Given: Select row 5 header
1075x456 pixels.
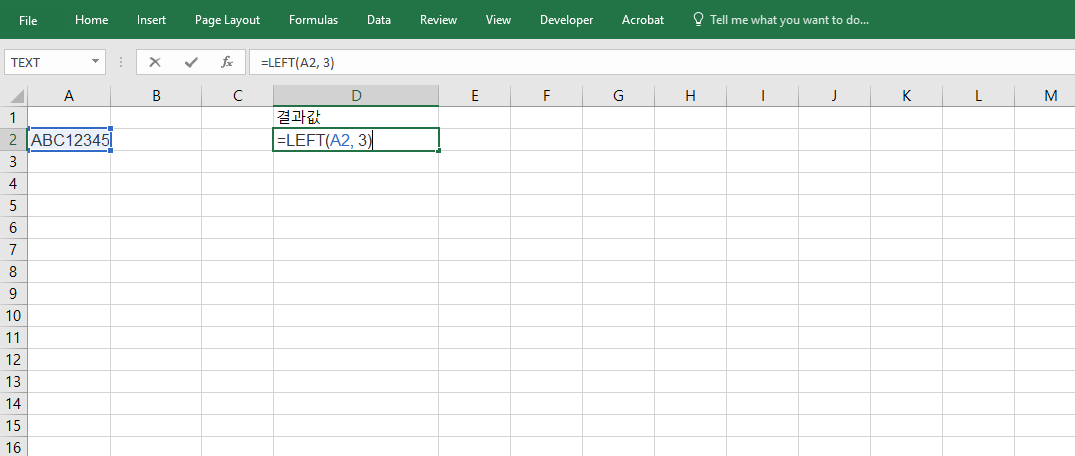Looking at the screenshot, I should click(x=14, y=206).
